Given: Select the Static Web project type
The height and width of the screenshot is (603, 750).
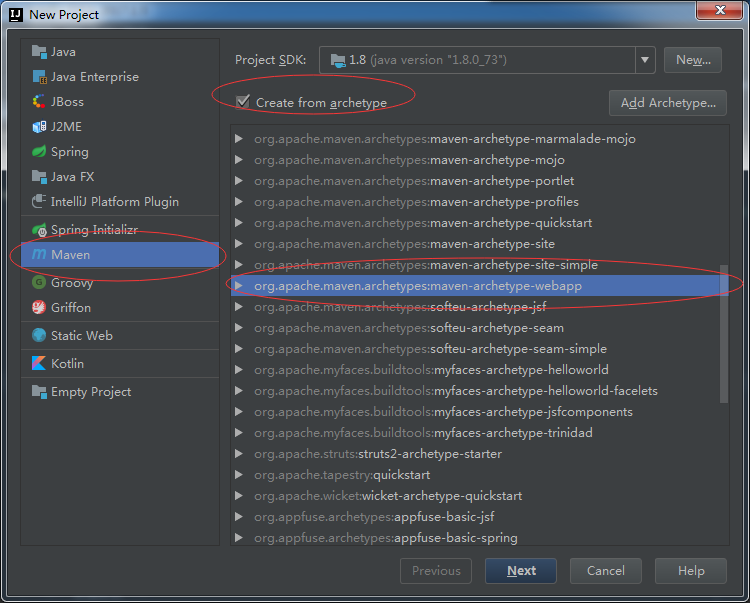Looking at the screenshot, I should coord(120,335).
